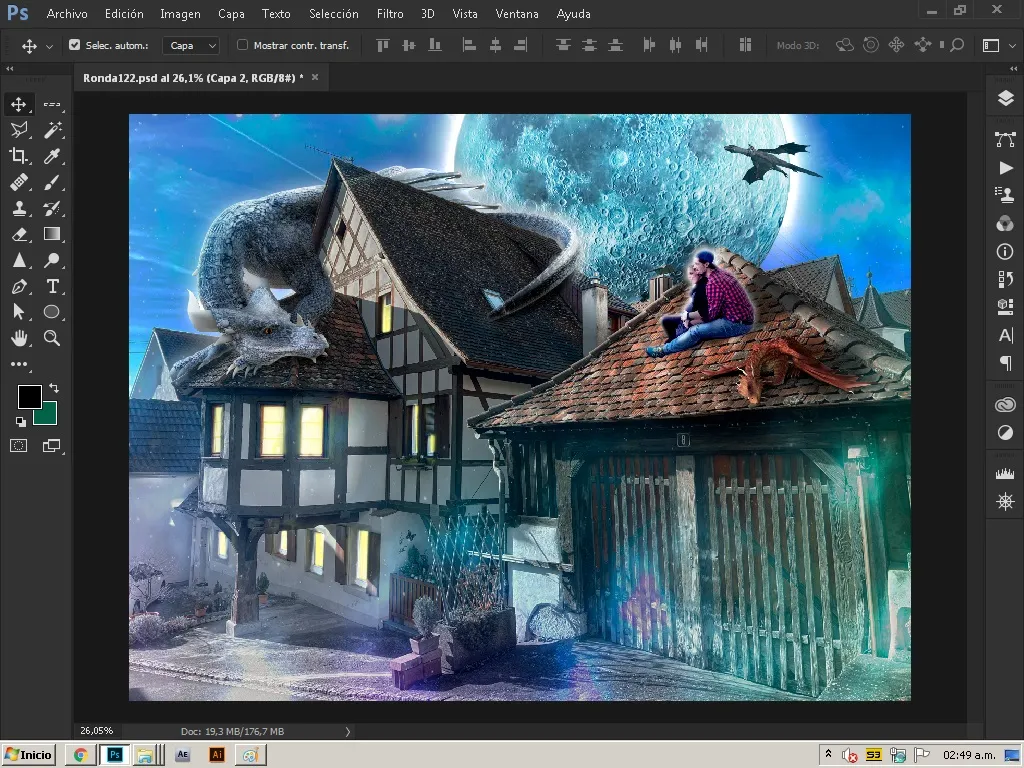Open the Windows Inicio start button
Screen dimensions: 1024x768
tap(29, 755)
